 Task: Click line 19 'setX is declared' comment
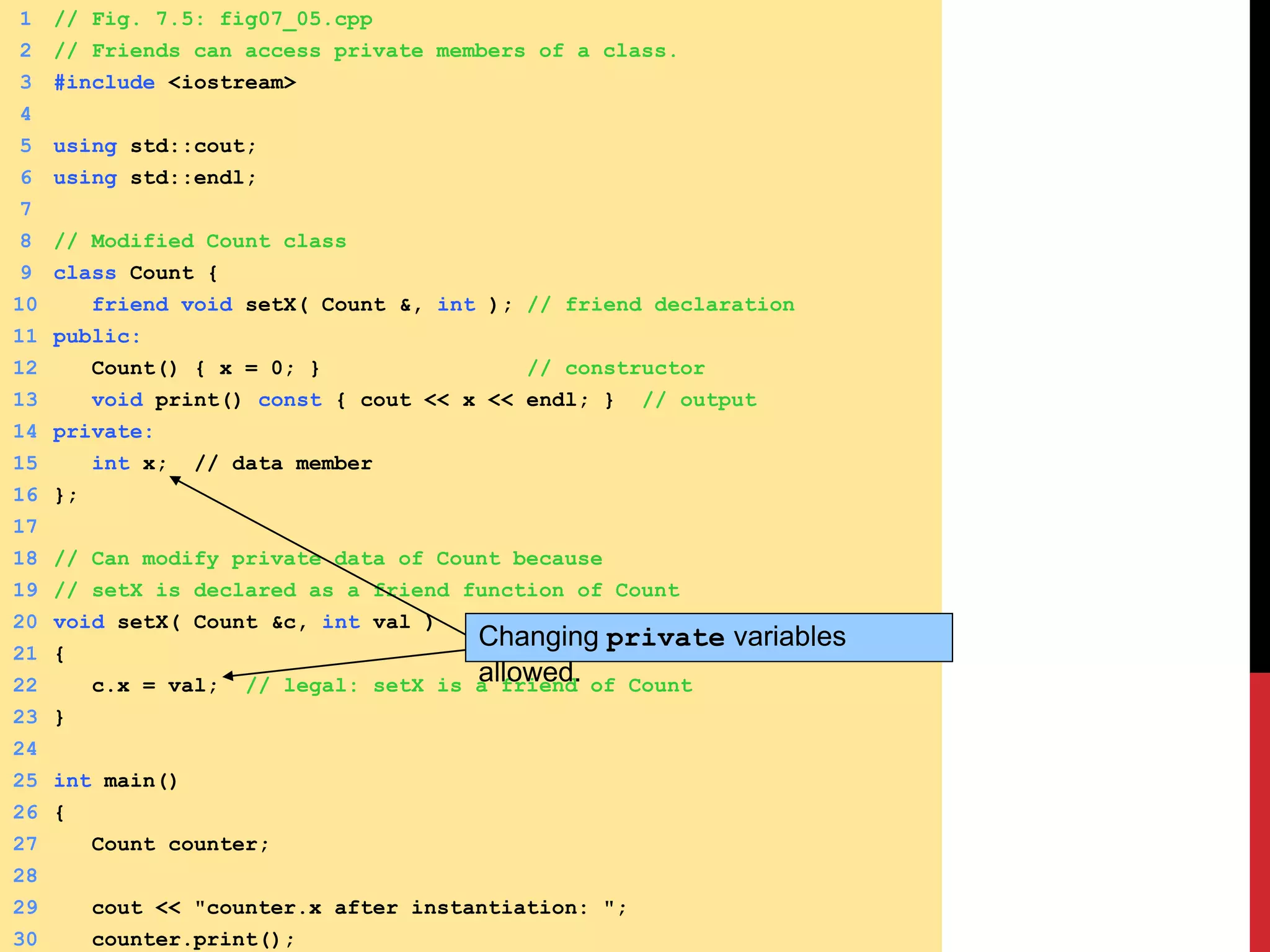[x=366, y=591]
